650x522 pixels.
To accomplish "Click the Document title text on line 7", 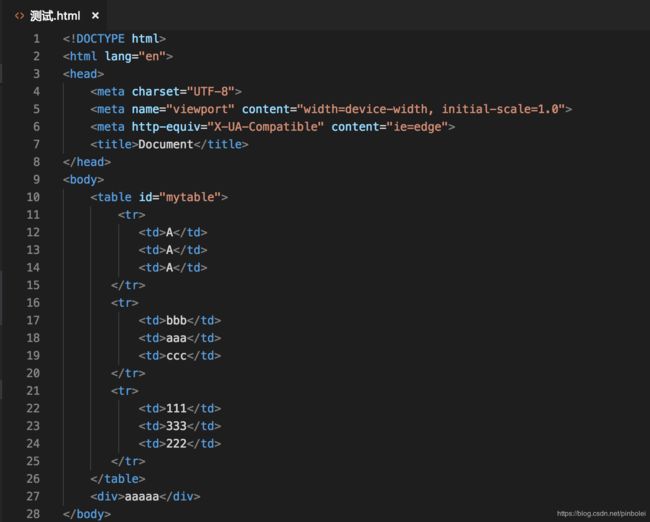I will [166, 144].
